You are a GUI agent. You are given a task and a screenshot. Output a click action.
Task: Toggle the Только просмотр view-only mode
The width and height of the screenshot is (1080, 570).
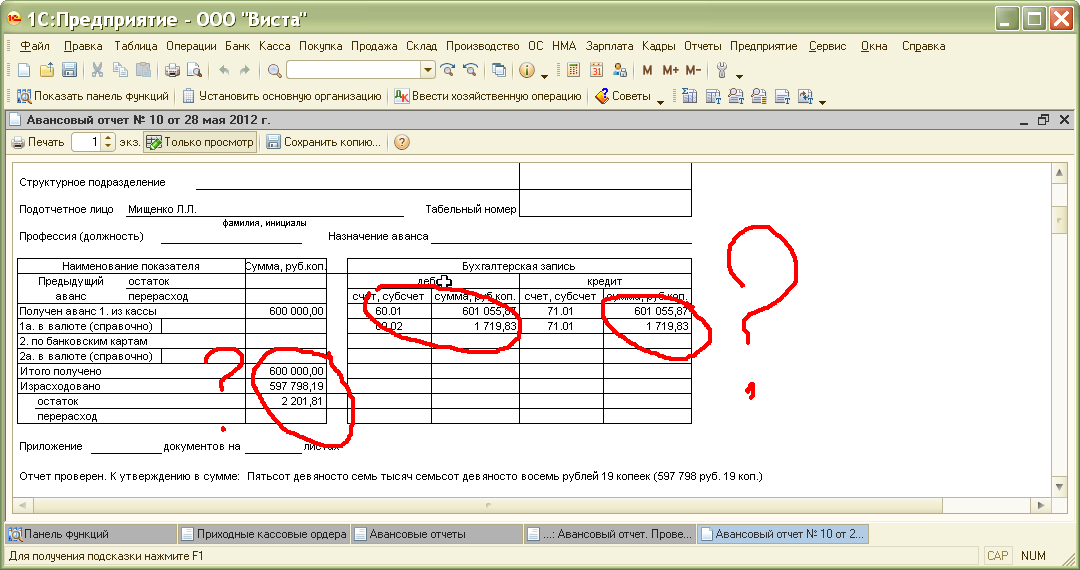click(200, 143)
